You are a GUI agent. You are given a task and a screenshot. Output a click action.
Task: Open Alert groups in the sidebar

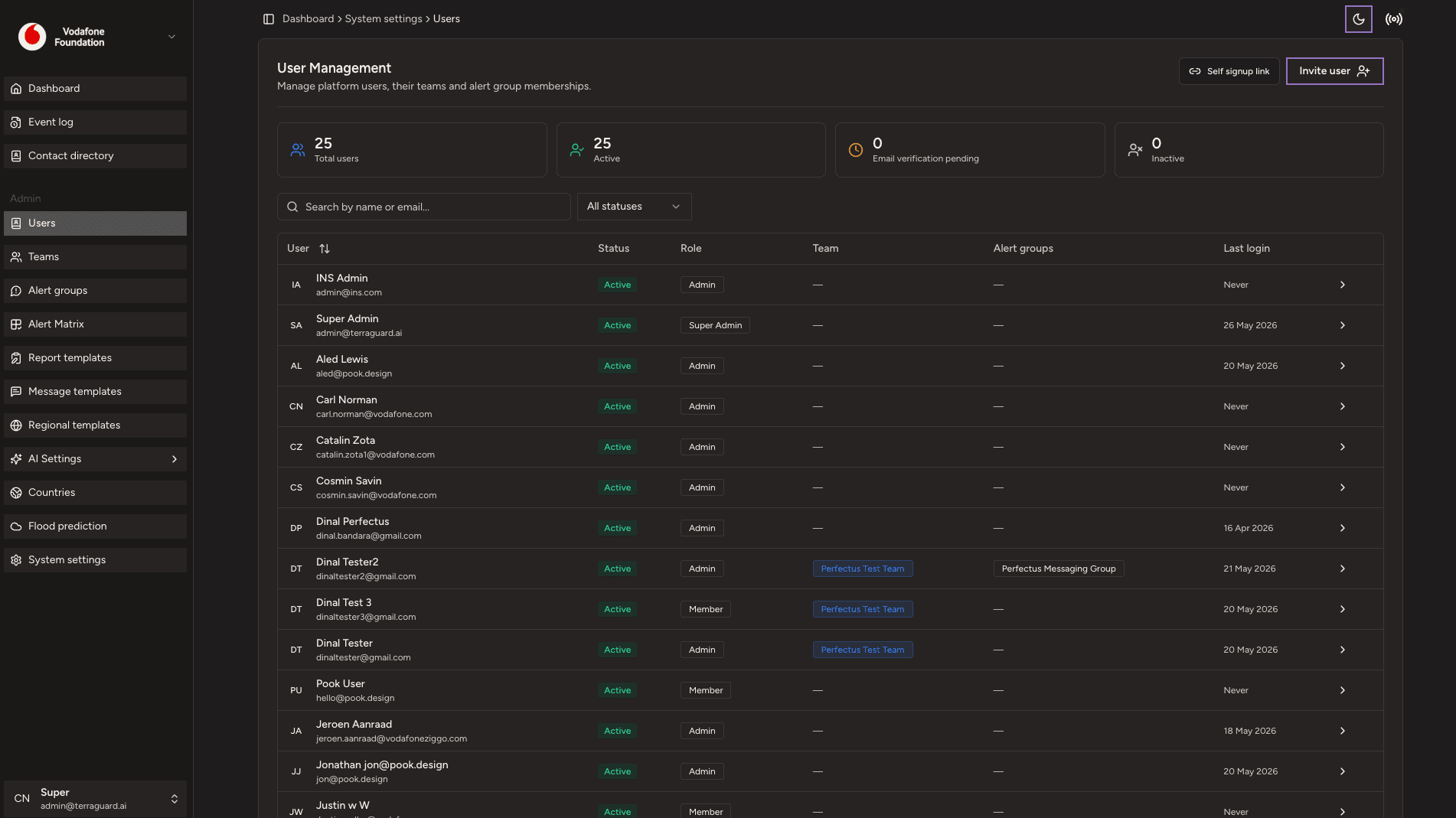coord(95,291)
